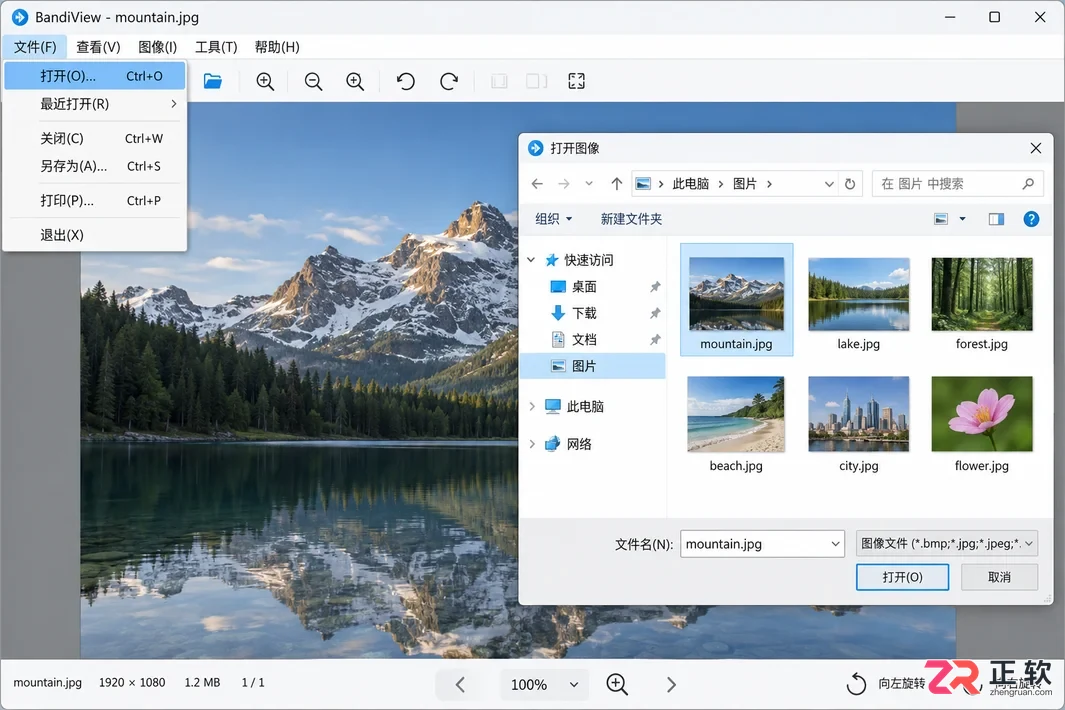1065x710 pixels.
Task: Go back in the open image dialog
Action: (537, 183)
